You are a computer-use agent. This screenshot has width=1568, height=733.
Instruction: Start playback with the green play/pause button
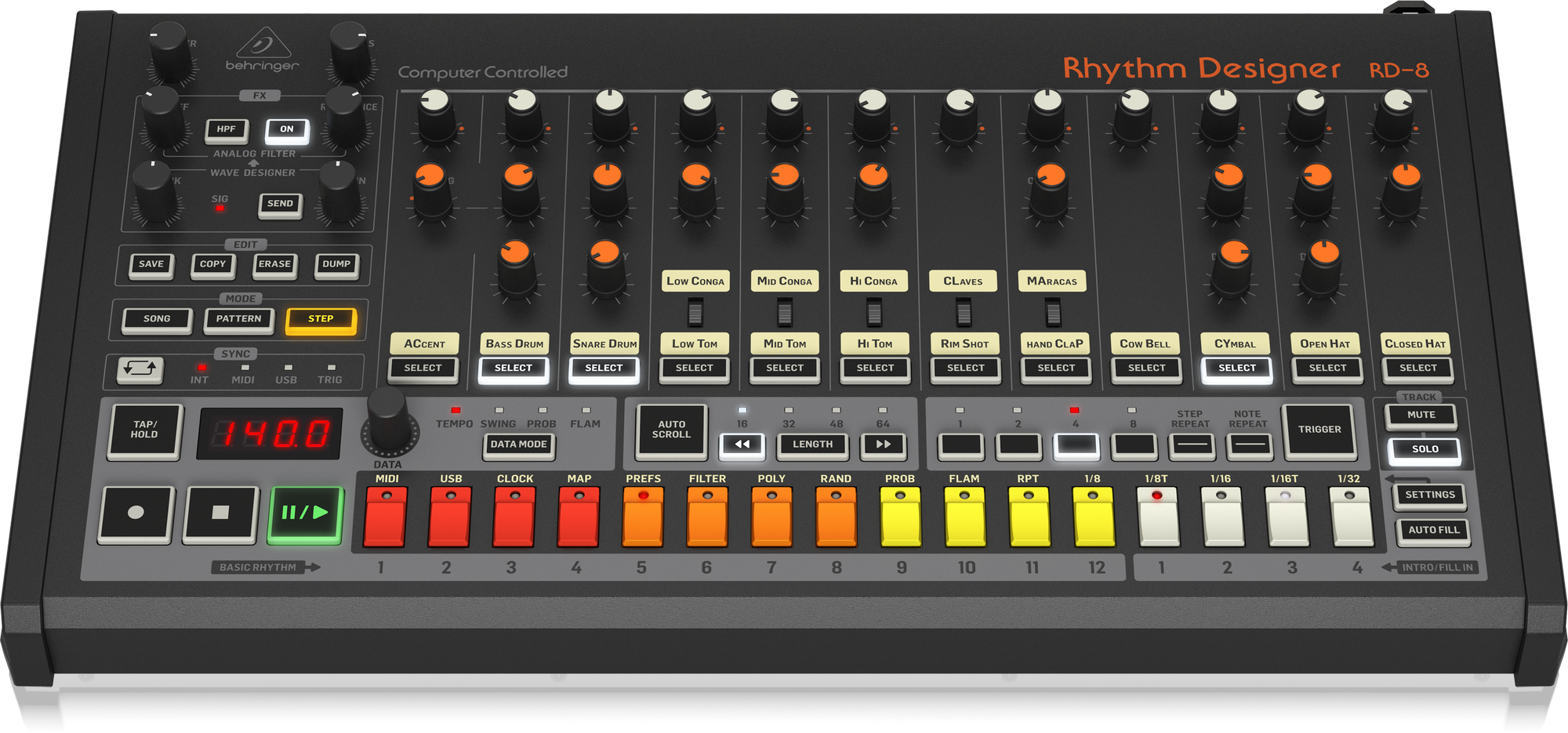(306, 514)
